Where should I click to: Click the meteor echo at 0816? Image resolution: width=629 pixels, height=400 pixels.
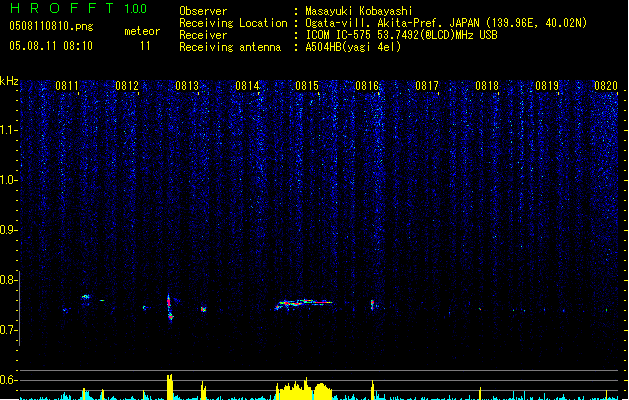tap(372, 305)
